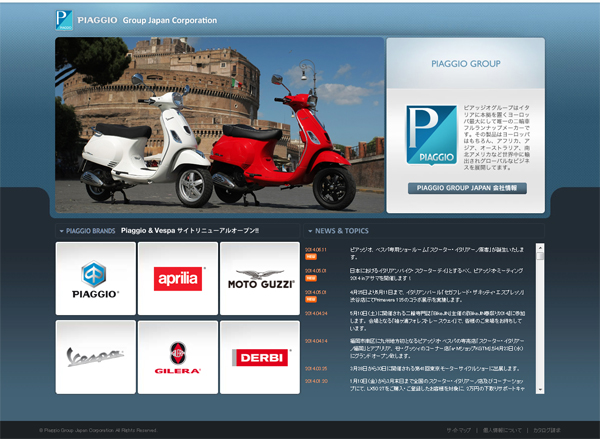Click Piaggio & Vespa サイトリニューアルオープン announcement
This screenshot has height=439, width=600.
tap(190, 231)
